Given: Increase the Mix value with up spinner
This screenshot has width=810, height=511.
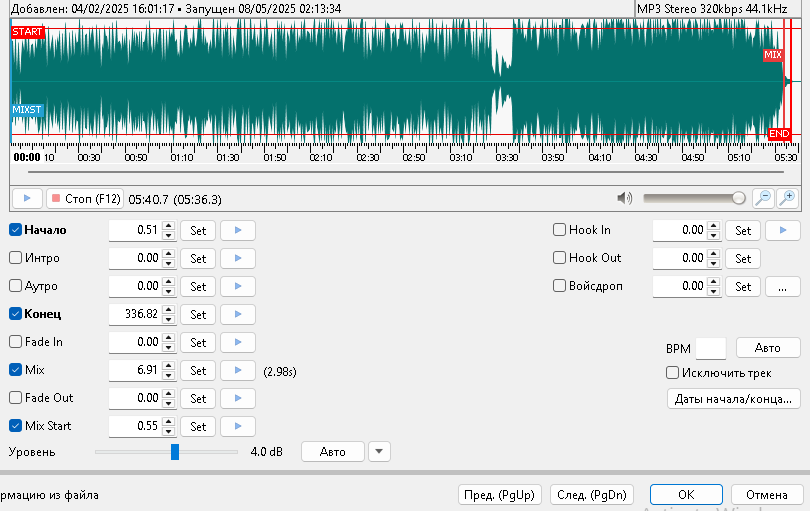Looking at the screenshot, I should [x=168, y=366].
